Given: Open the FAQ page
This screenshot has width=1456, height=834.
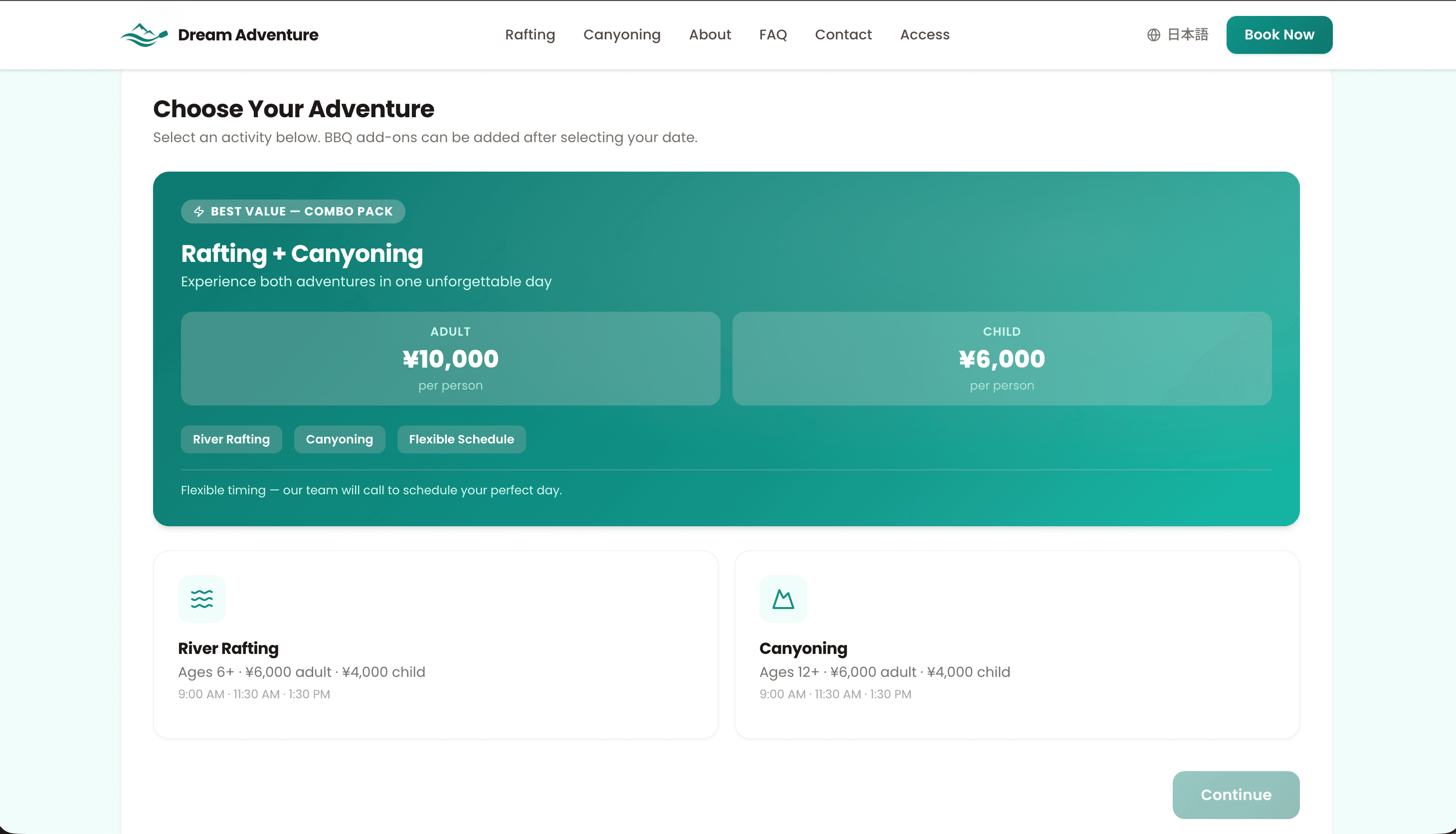Looking at the screenshot, I should point(772,35).
